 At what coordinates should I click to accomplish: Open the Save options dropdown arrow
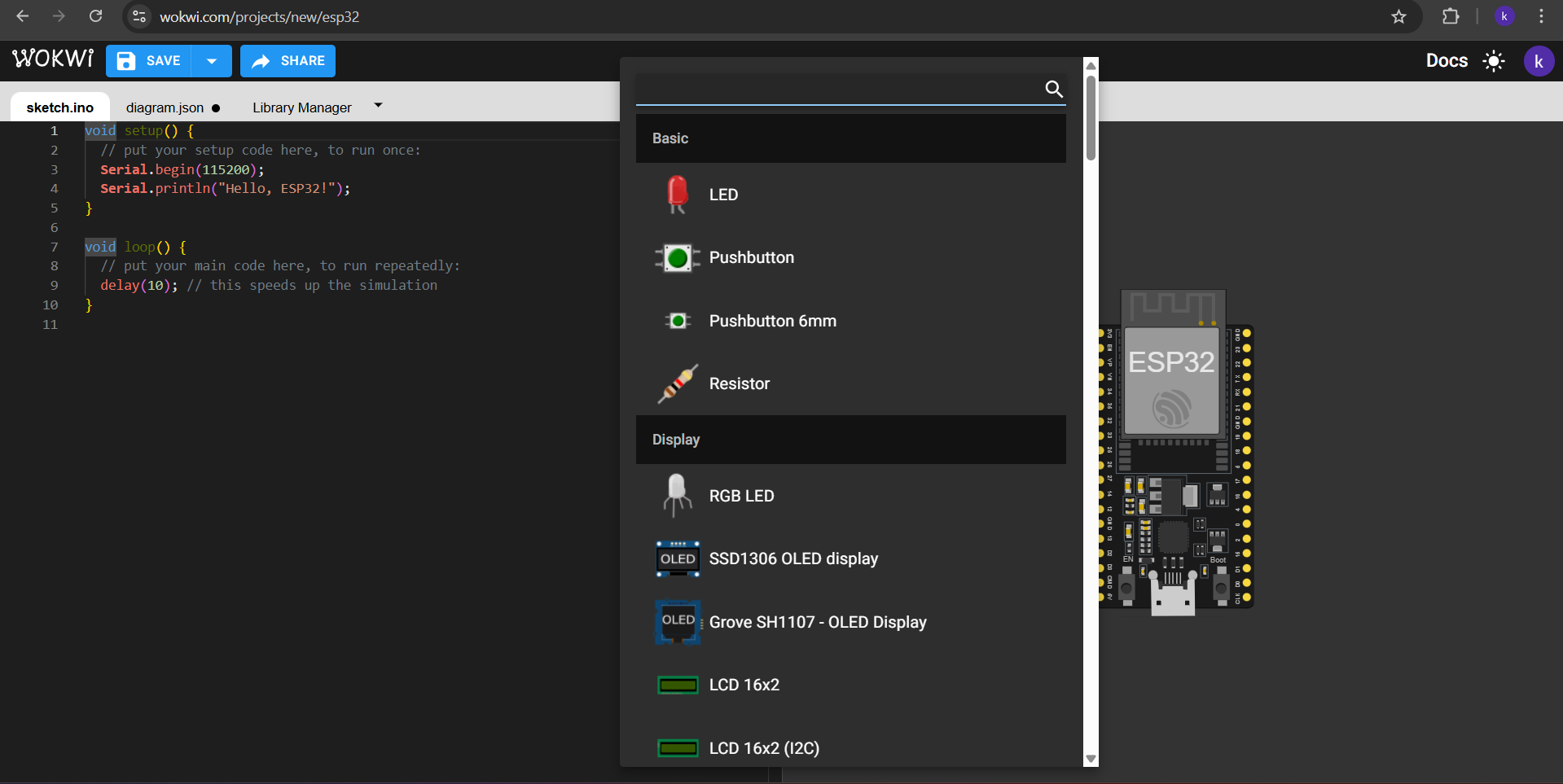point(212,61)
